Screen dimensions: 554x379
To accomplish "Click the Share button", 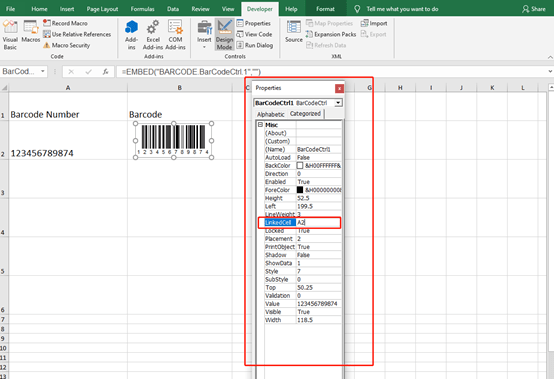I will click(534, 9).
